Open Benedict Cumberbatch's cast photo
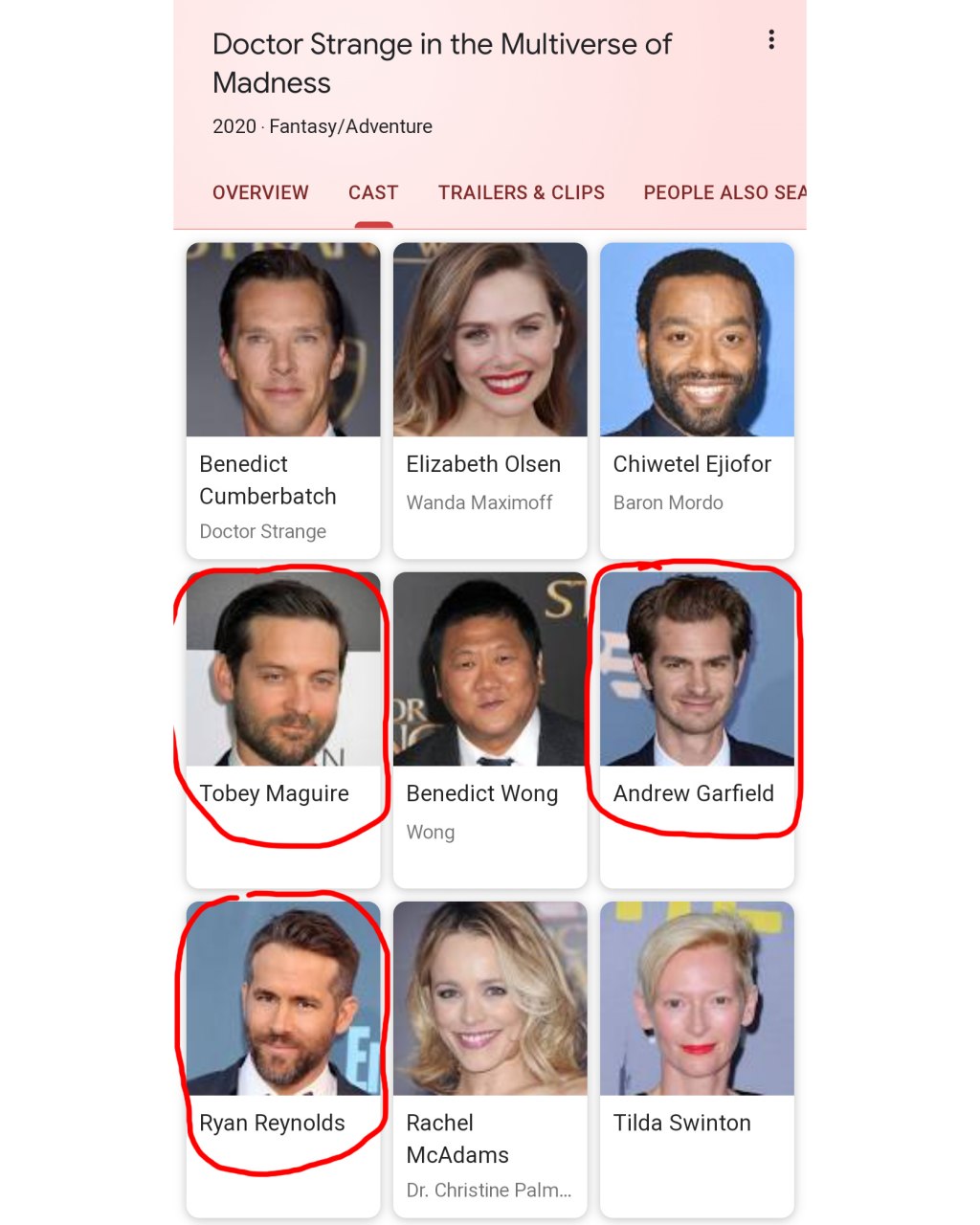Image resolution: width=980 pixels, height=1225 pixels. tap(283, 340)
